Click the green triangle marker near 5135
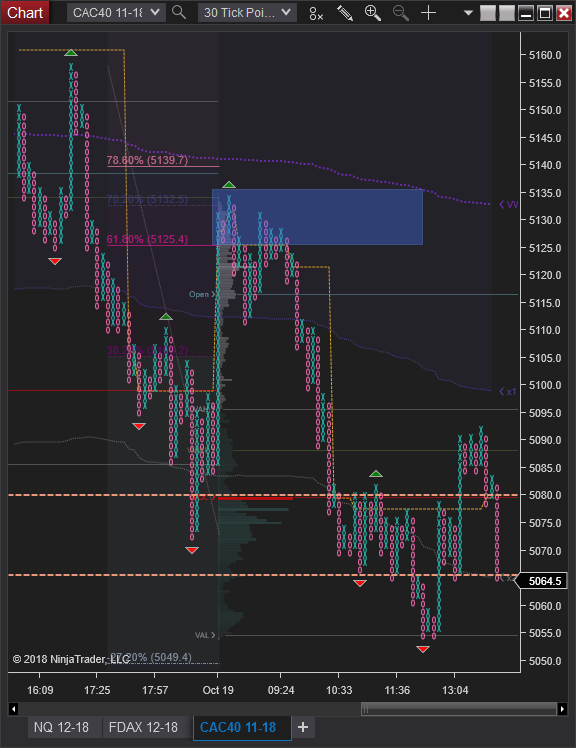 point(229,185)
